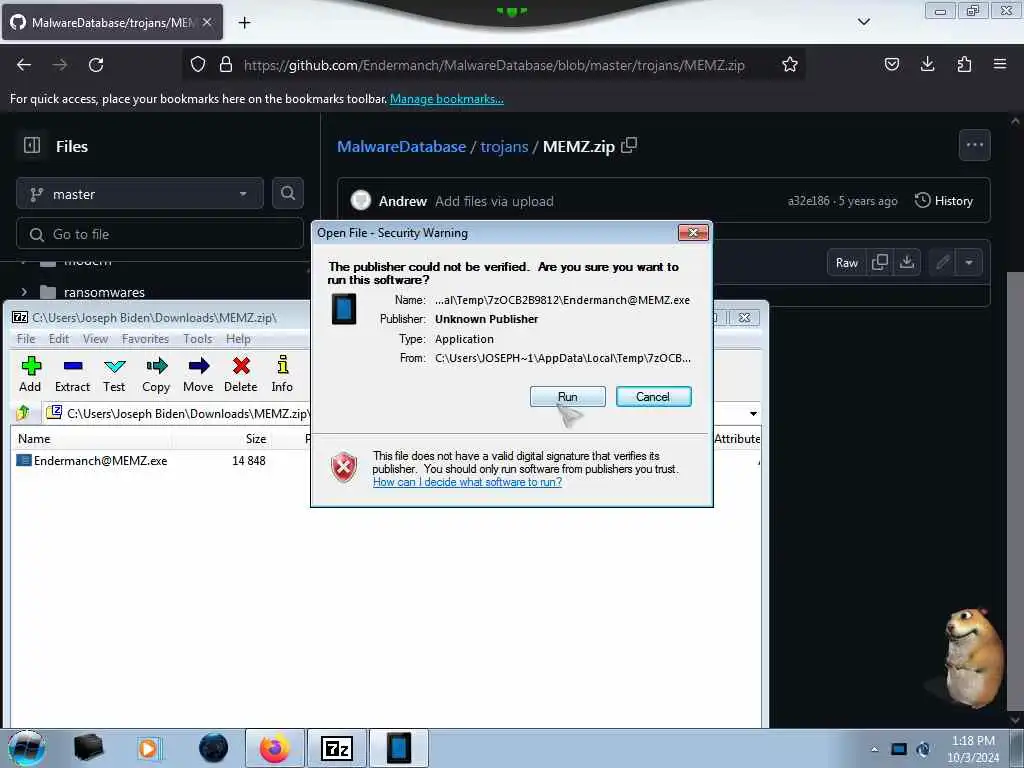Click the 7-Zip Add toolbar icon
This screenshot has height=768, width=1024.
[30, 374]
